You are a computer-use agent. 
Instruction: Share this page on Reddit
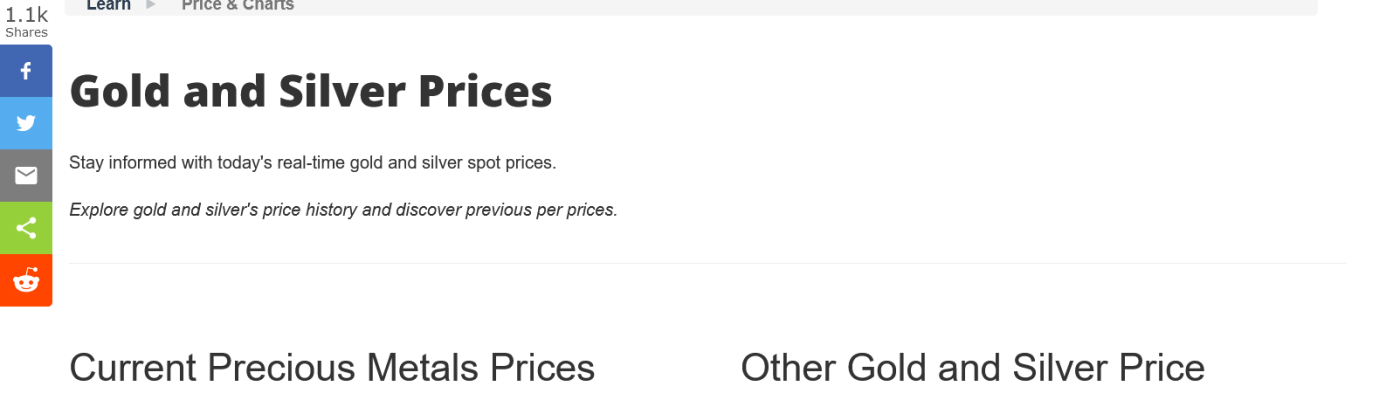tap(26, 281)
